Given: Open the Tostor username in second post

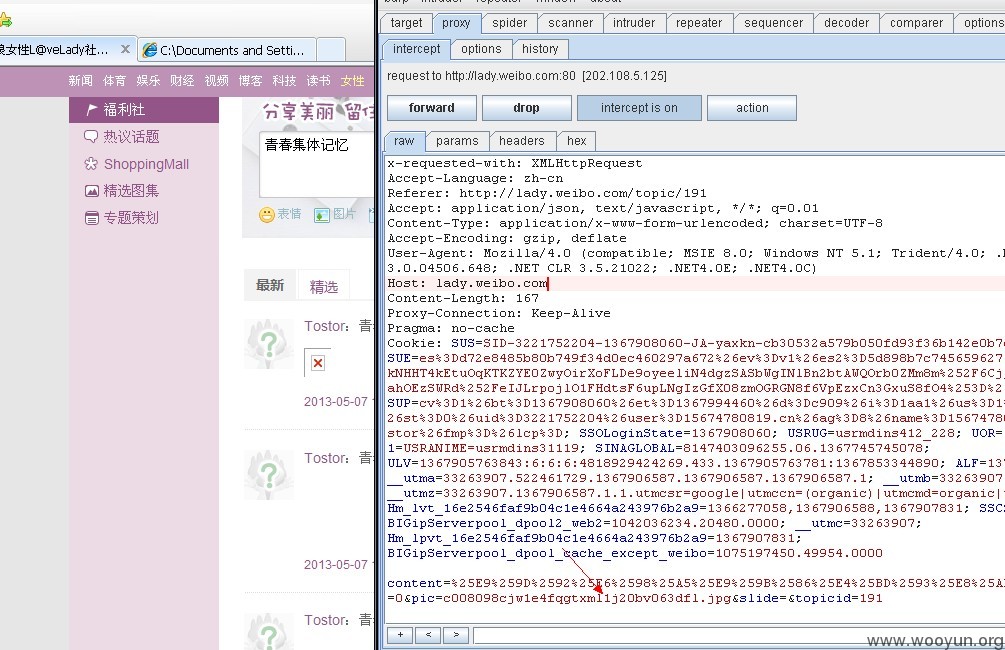Looking at the screenshot, I should point(326,458).
